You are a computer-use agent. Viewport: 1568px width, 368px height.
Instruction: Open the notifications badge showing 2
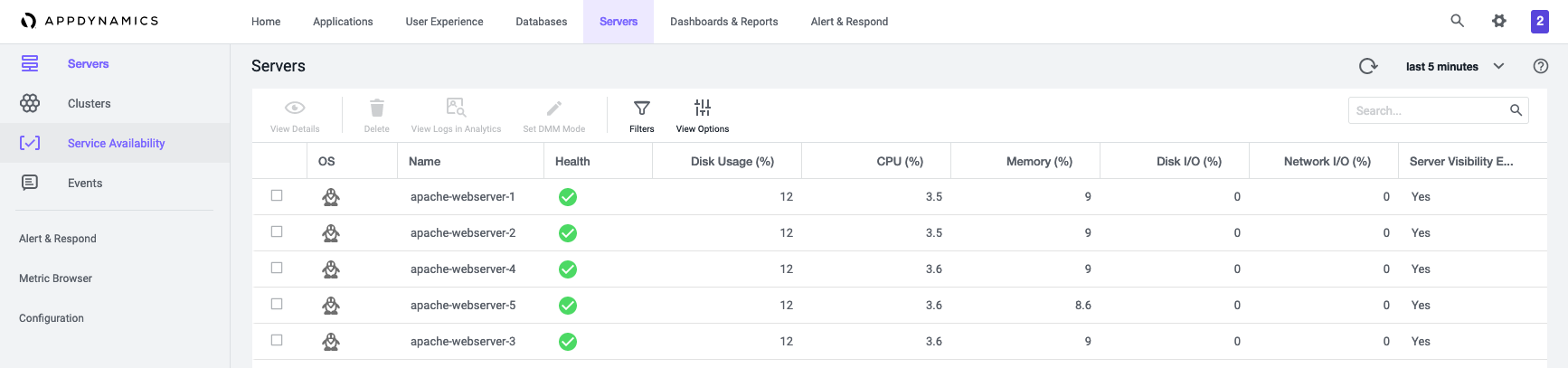tap(1540, 21)
